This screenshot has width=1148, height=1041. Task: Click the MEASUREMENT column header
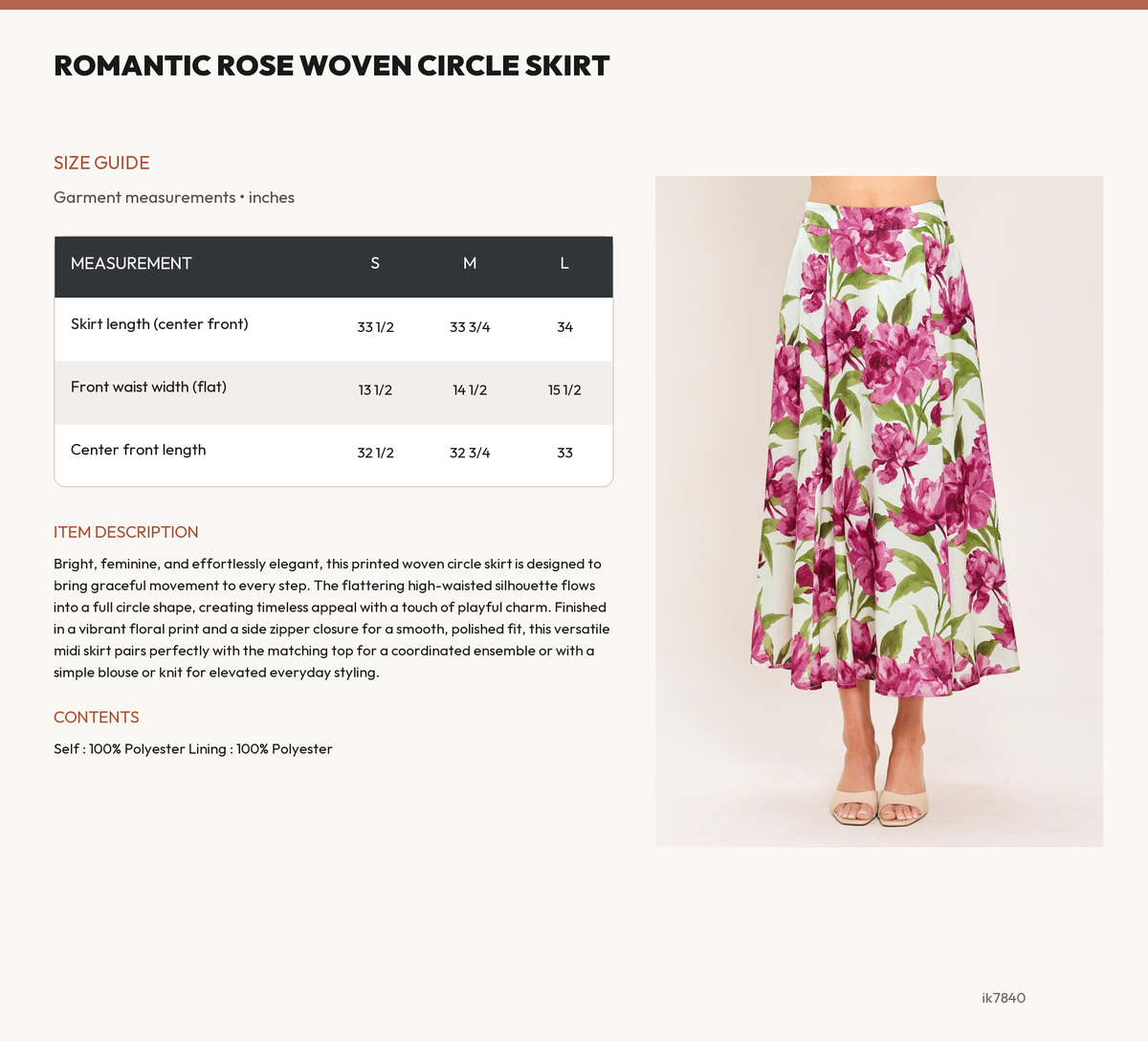point(131,263)
